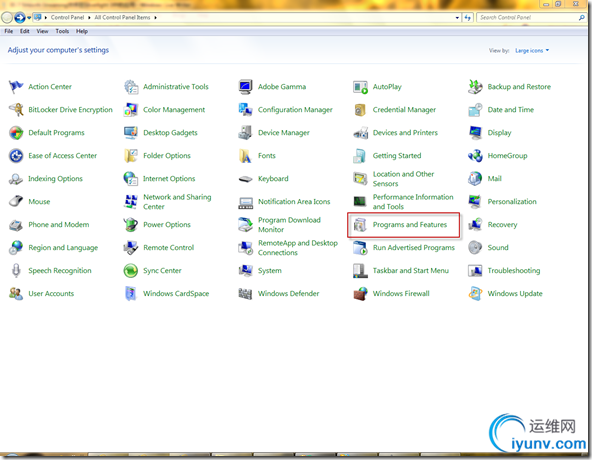Click the Power Options icon
Viewport: 592px width, 460px height.
point(131,225)
